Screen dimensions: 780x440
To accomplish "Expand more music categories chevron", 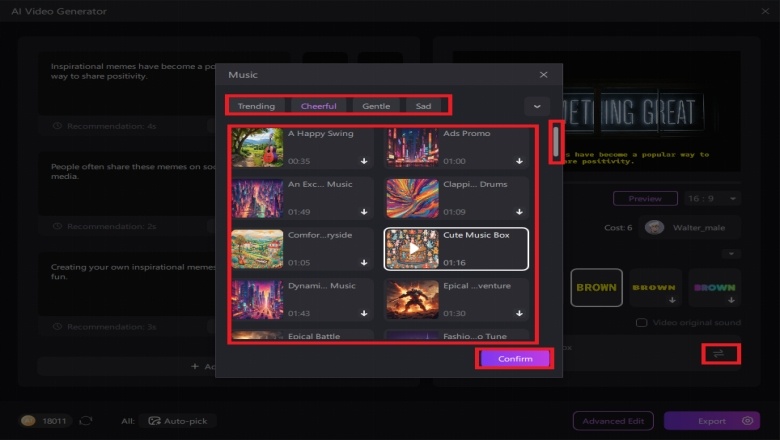I will pyautogui.click(x=537, y=106).
